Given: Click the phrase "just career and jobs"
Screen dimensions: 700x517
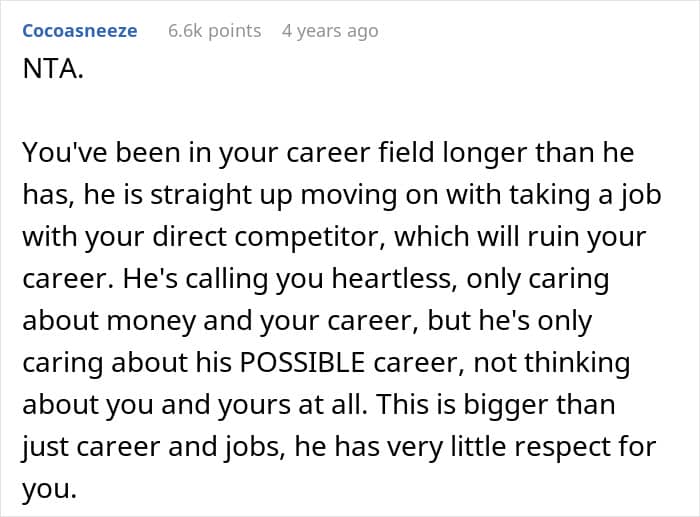Looking at the screenshot, I should click(x=154, y=447).
